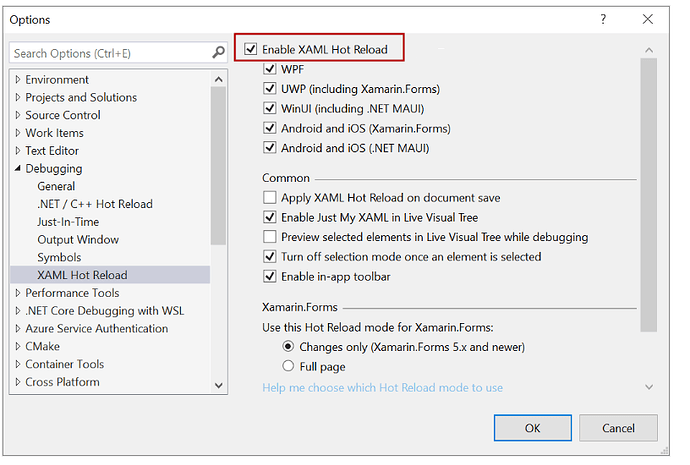This screenshot has height=465, width=690.
Task: Click the Text Editor label
Action: (52, 151)
